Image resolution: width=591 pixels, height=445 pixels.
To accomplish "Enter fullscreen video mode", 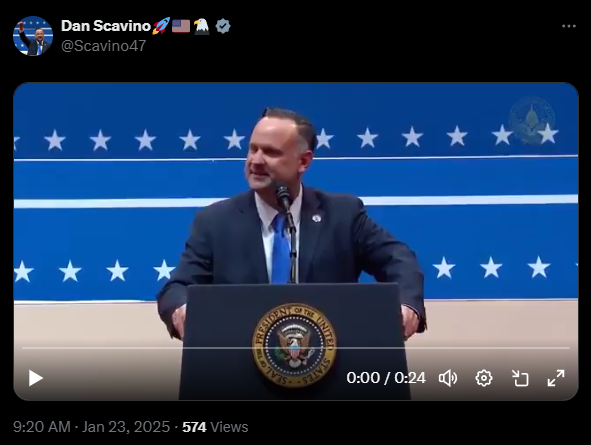I will tap(556, 378).
